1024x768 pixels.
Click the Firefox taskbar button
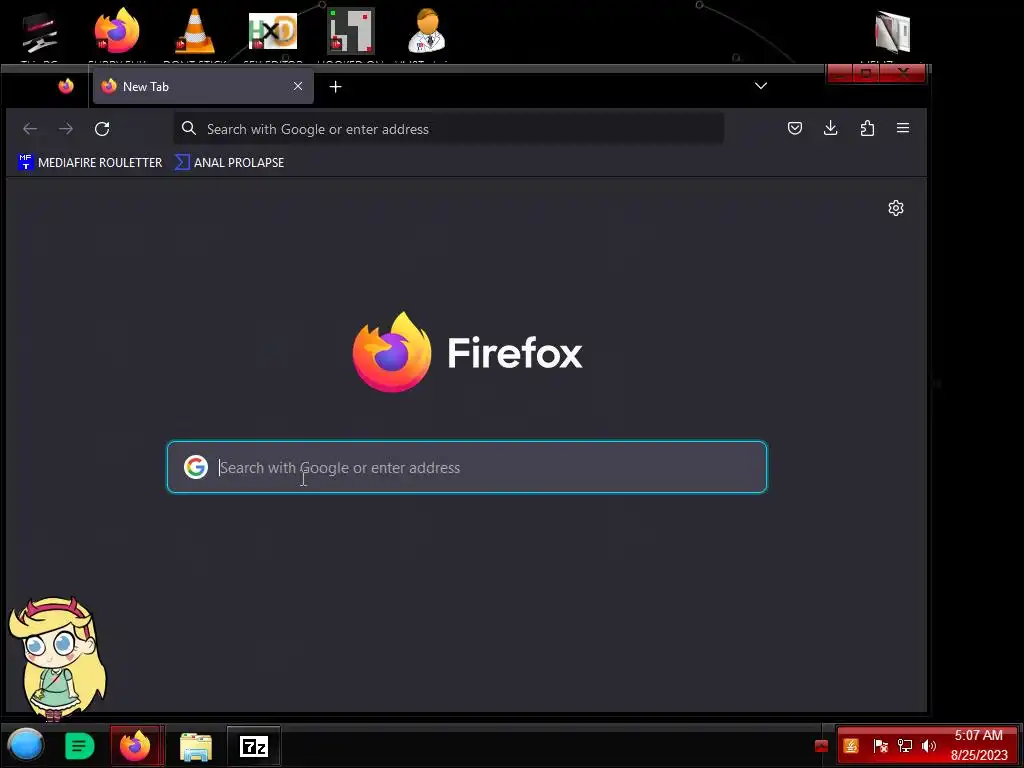[136, 745]
